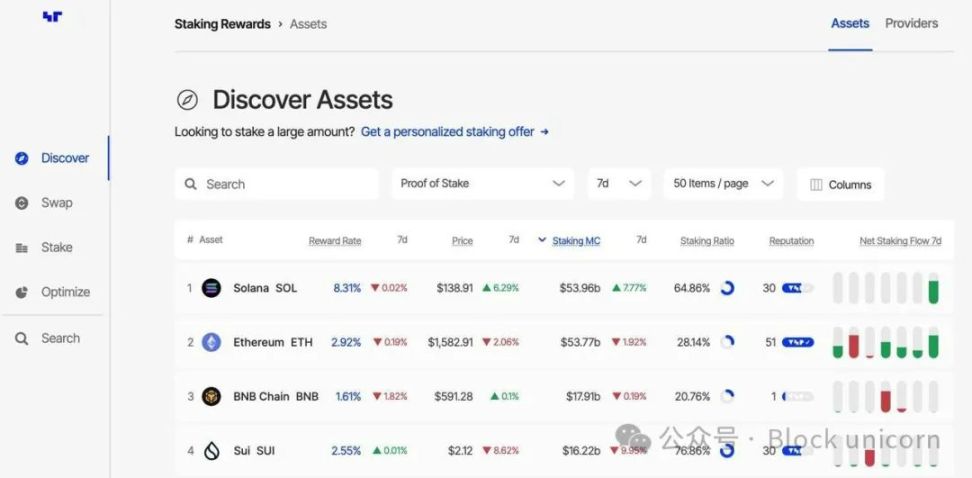Image resolution: width=972 pixels, height=478 pixels.
Task: Click the Ethereum coin logo
Action: pyautogui.click(x=211, y=342)
